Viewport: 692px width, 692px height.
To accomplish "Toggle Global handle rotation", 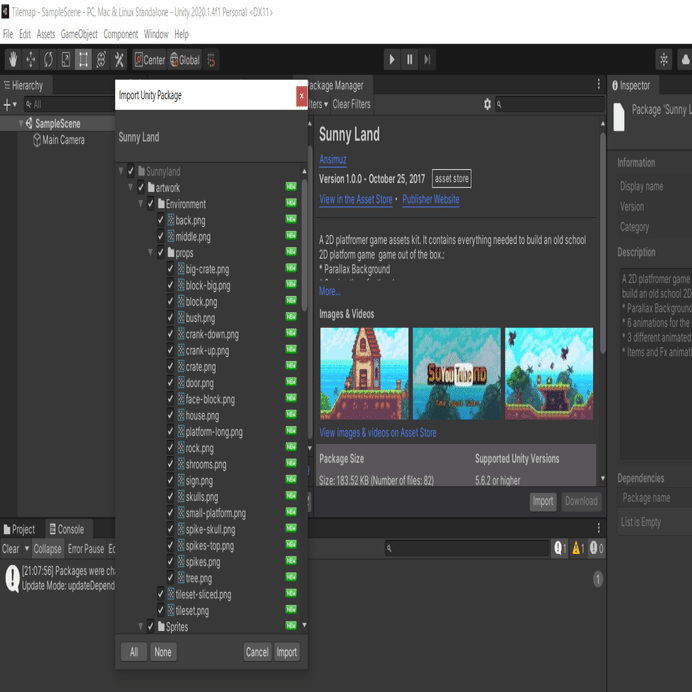I will click(184, 60).
